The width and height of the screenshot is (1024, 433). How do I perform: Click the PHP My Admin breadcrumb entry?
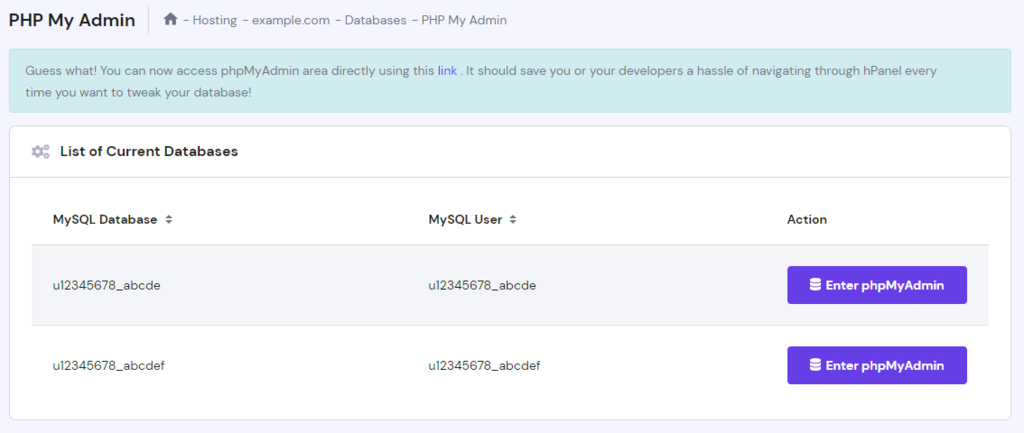click(x=463, y=20)
